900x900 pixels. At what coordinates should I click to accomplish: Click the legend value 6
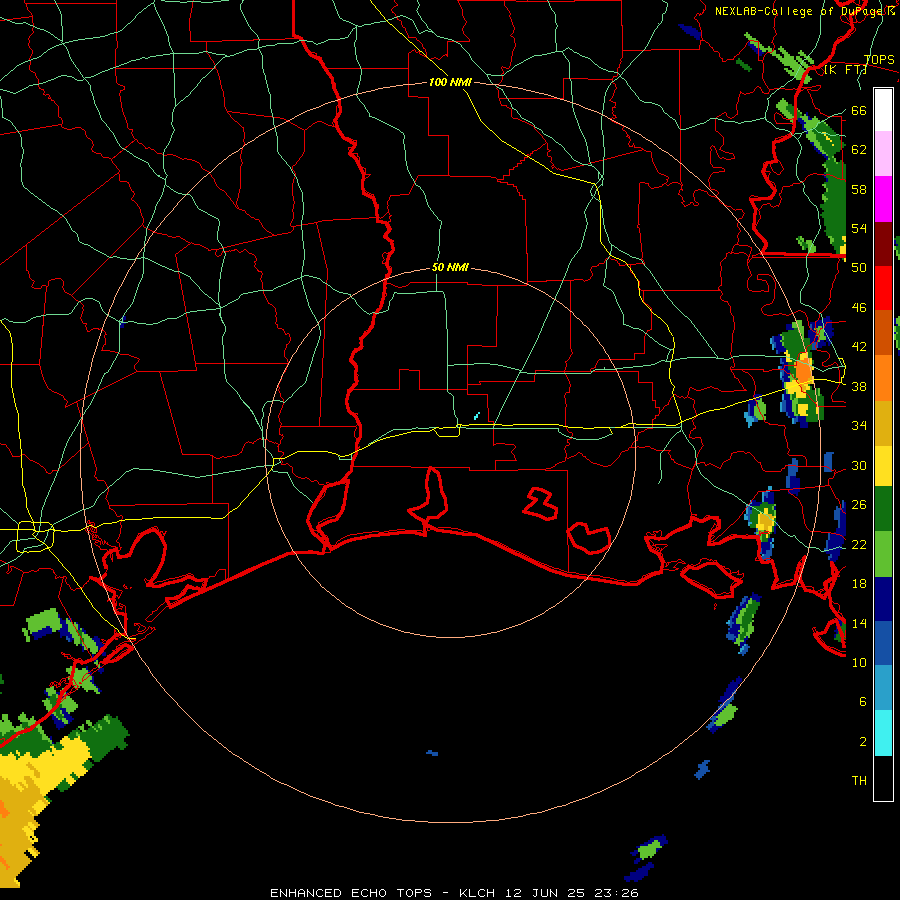click(862, 702)
